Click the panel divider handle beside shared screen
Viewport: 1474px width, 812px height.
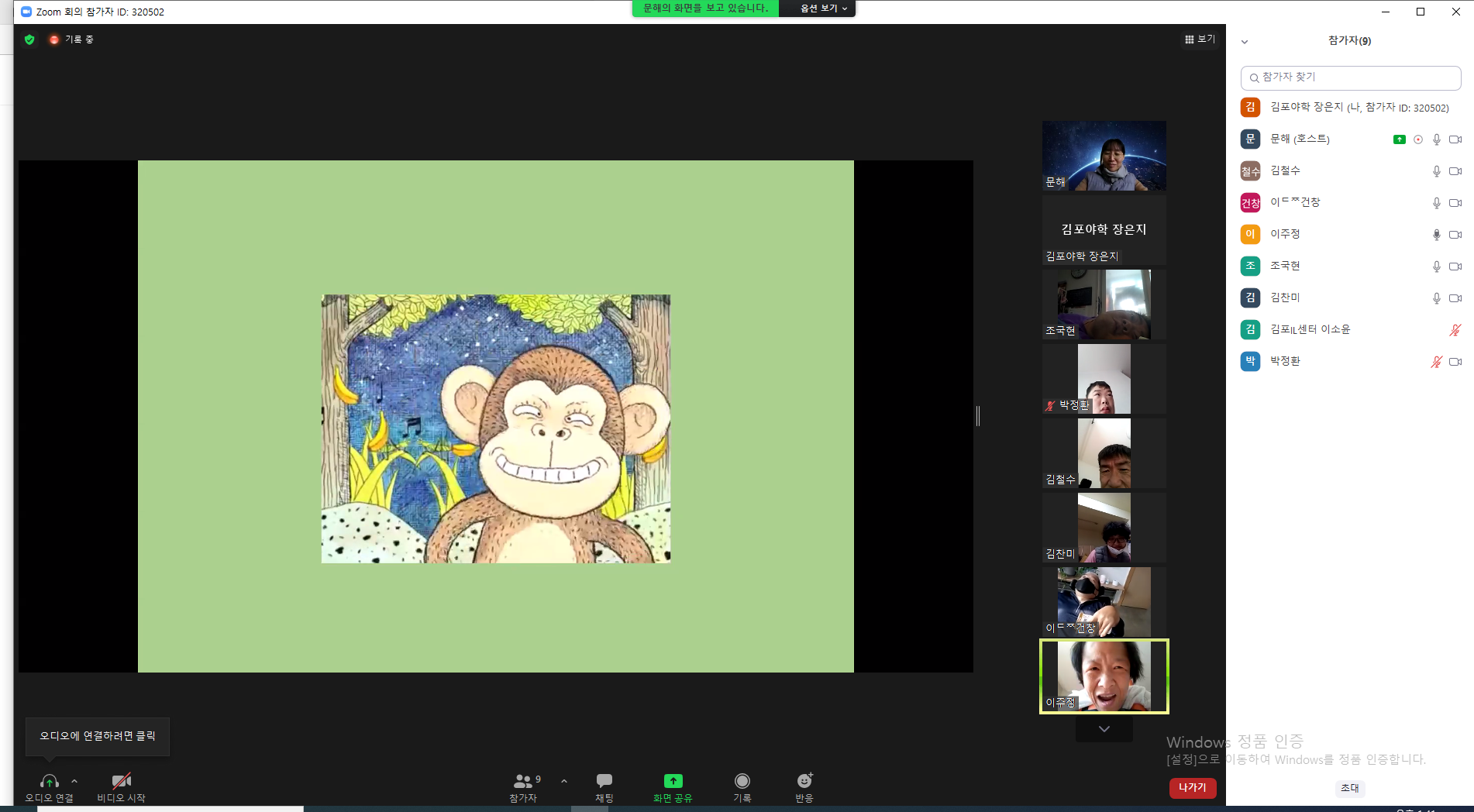pyautogui.click(x=978, y=416)
